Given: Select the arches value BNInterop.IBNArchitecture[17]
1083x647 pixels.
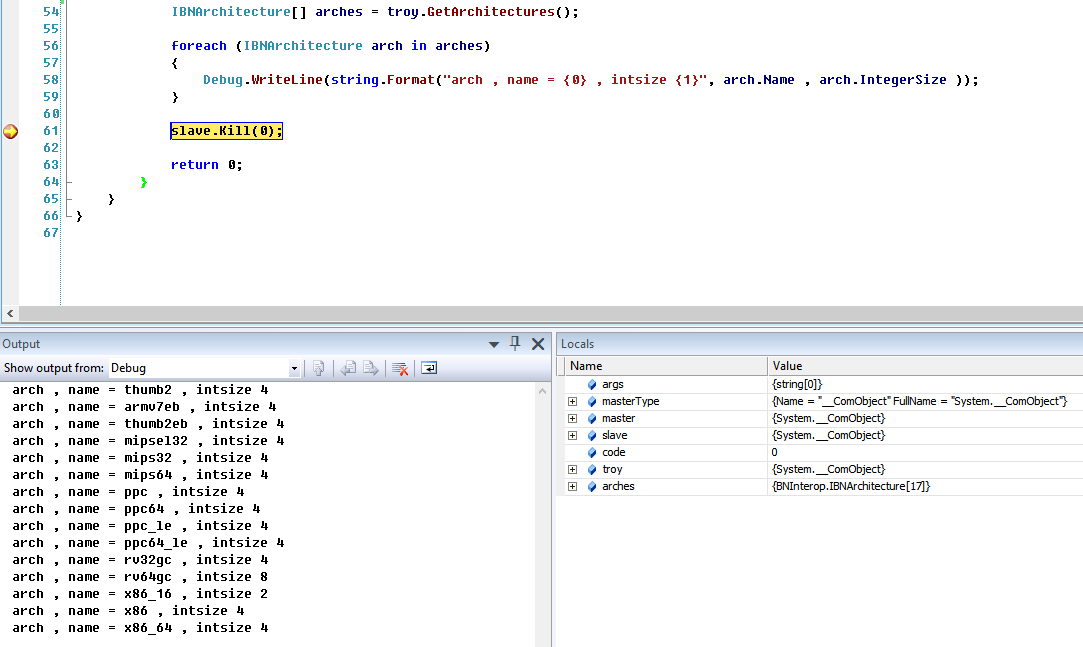Looking at the screenshot, I should tap(851, 486).
